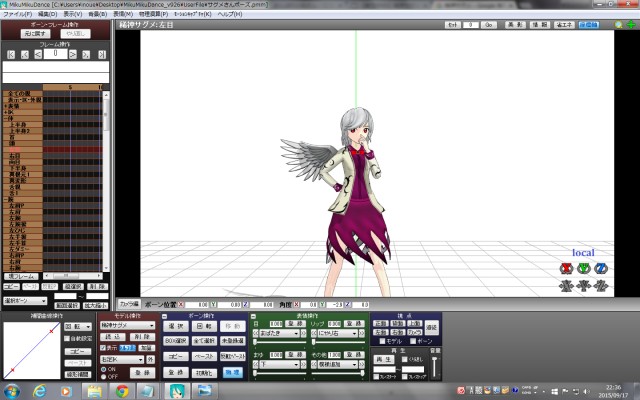Image resolution: width=640 pixels, height=400 pixels.
Task: Collapse the 体 bone group in timeline
Action: 5,118
